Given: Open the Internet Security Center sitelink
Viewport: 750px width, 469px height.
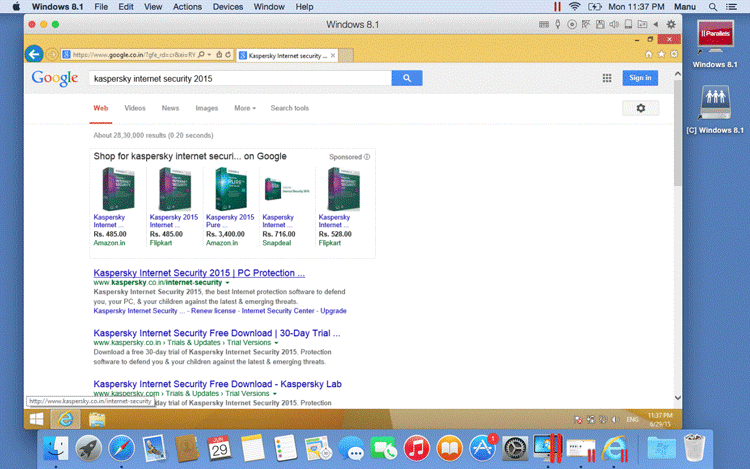Looking at the screenshot, I should point(278,311).
